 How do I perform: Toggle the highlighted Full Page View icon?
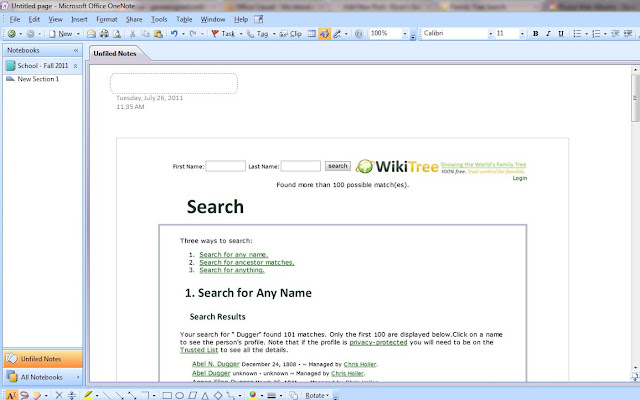coord(324,34)
